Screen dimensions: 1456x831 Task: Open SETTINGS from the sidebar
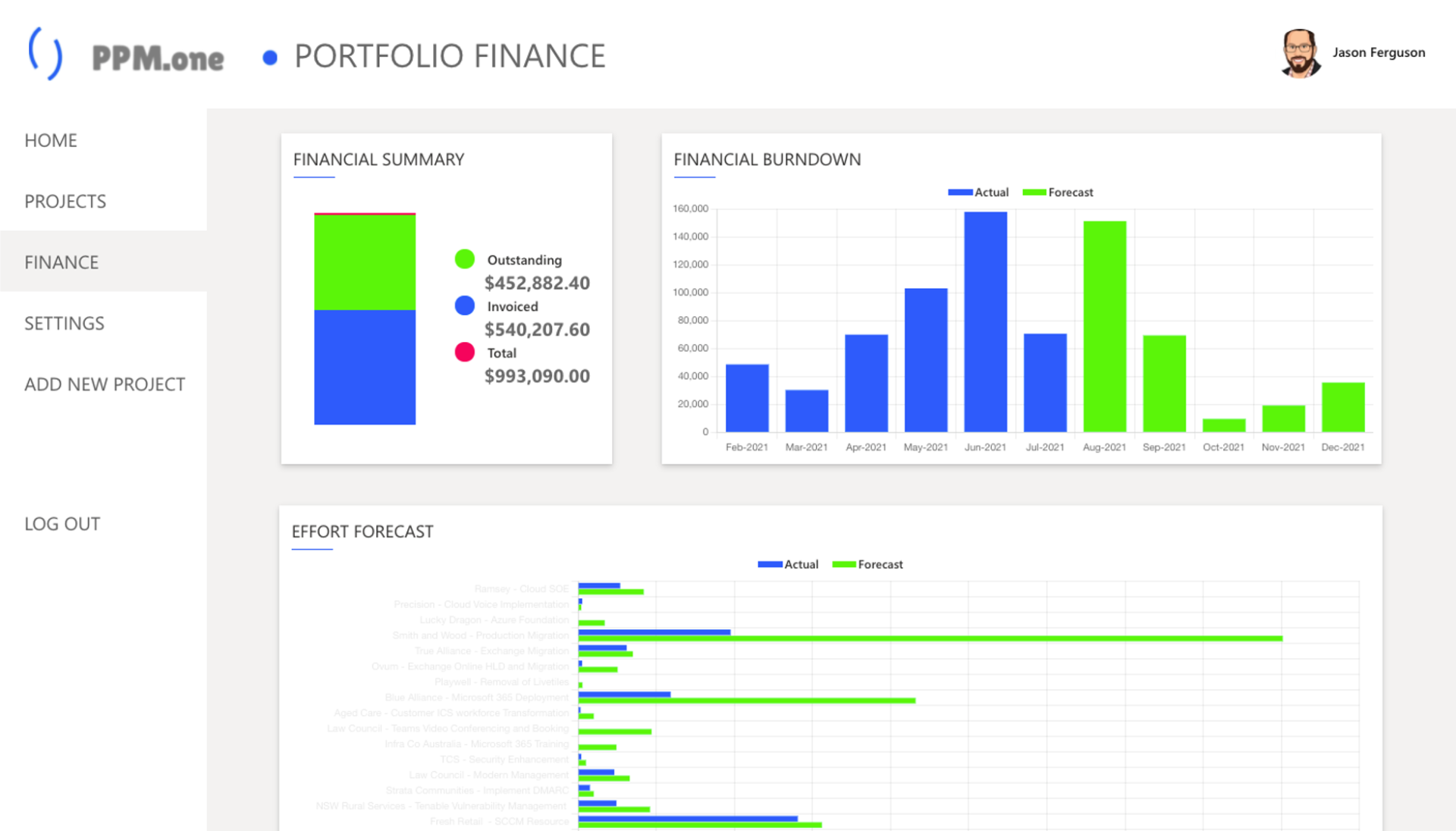click(64, 324)
